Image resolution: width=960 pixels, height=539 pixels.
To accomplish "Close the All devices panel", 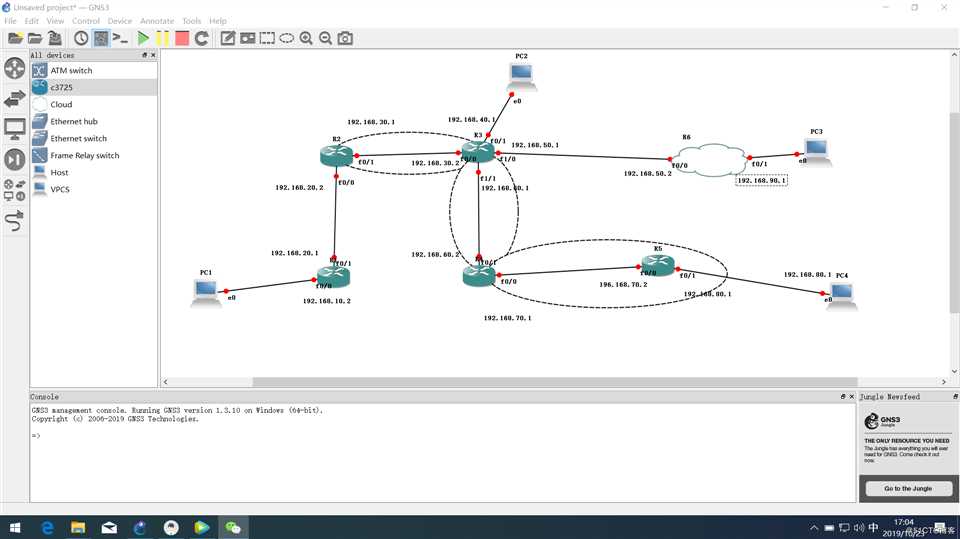I will tap(153, 55).
